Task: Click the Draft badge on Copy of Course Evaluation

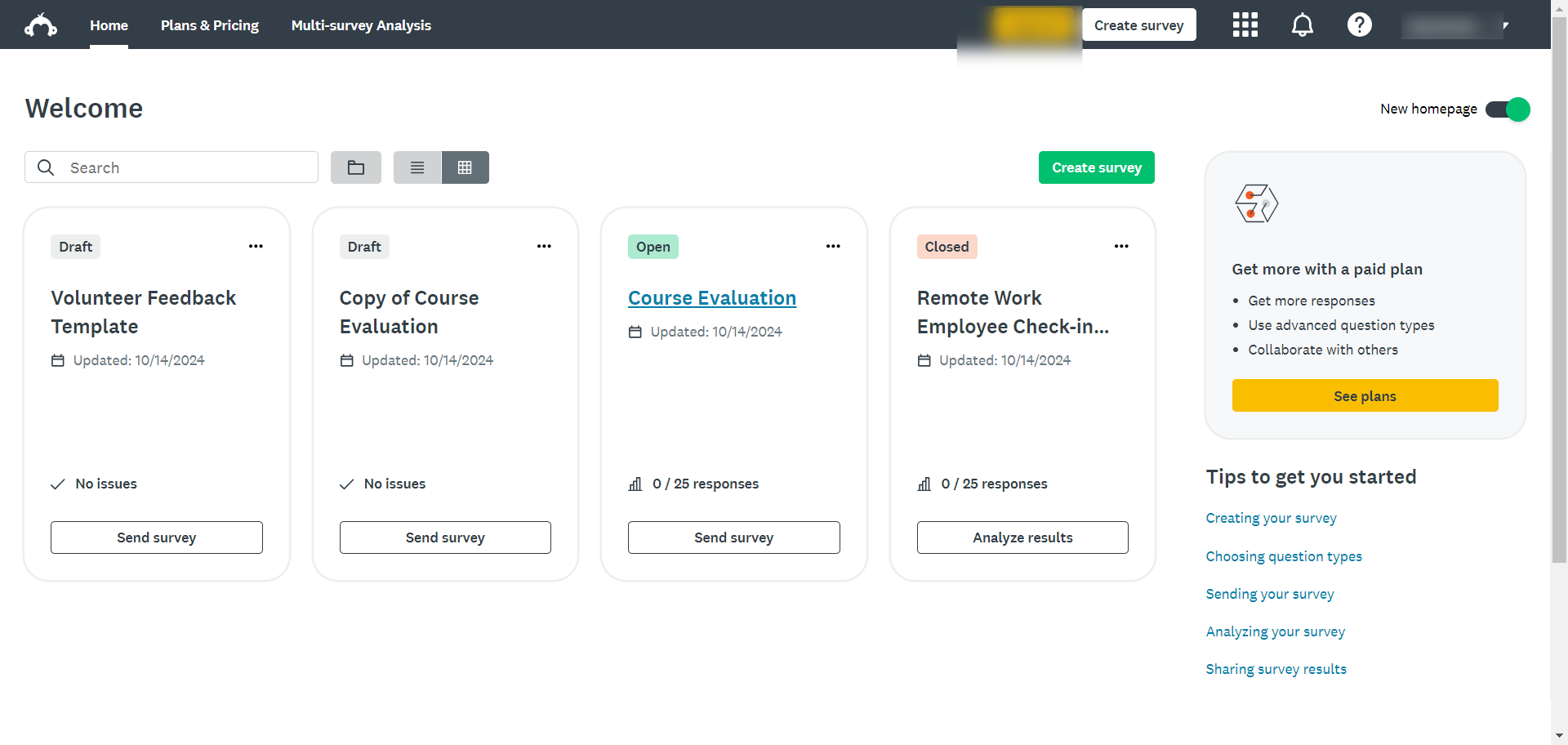Action: coord(364,247)
